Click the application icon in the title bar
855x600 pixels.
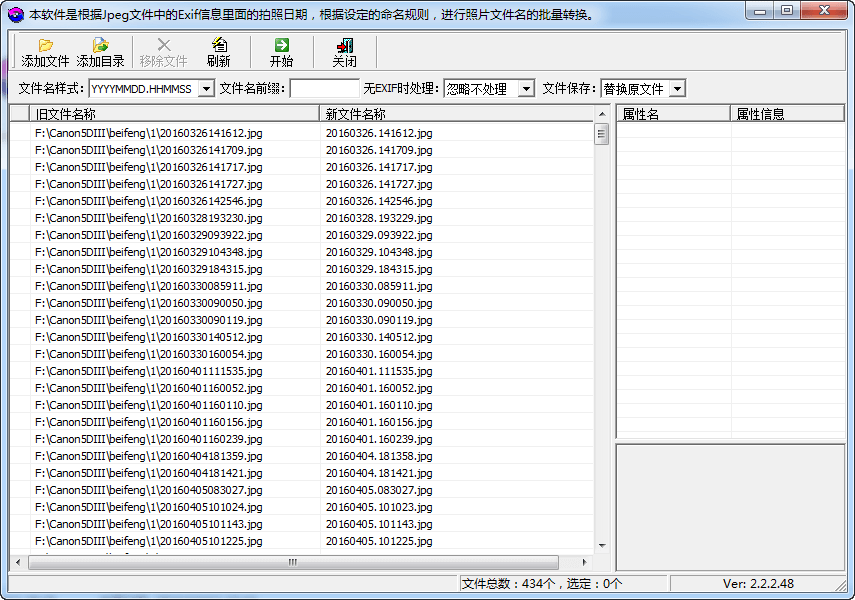pyautogui.click(x=16, y=14)
